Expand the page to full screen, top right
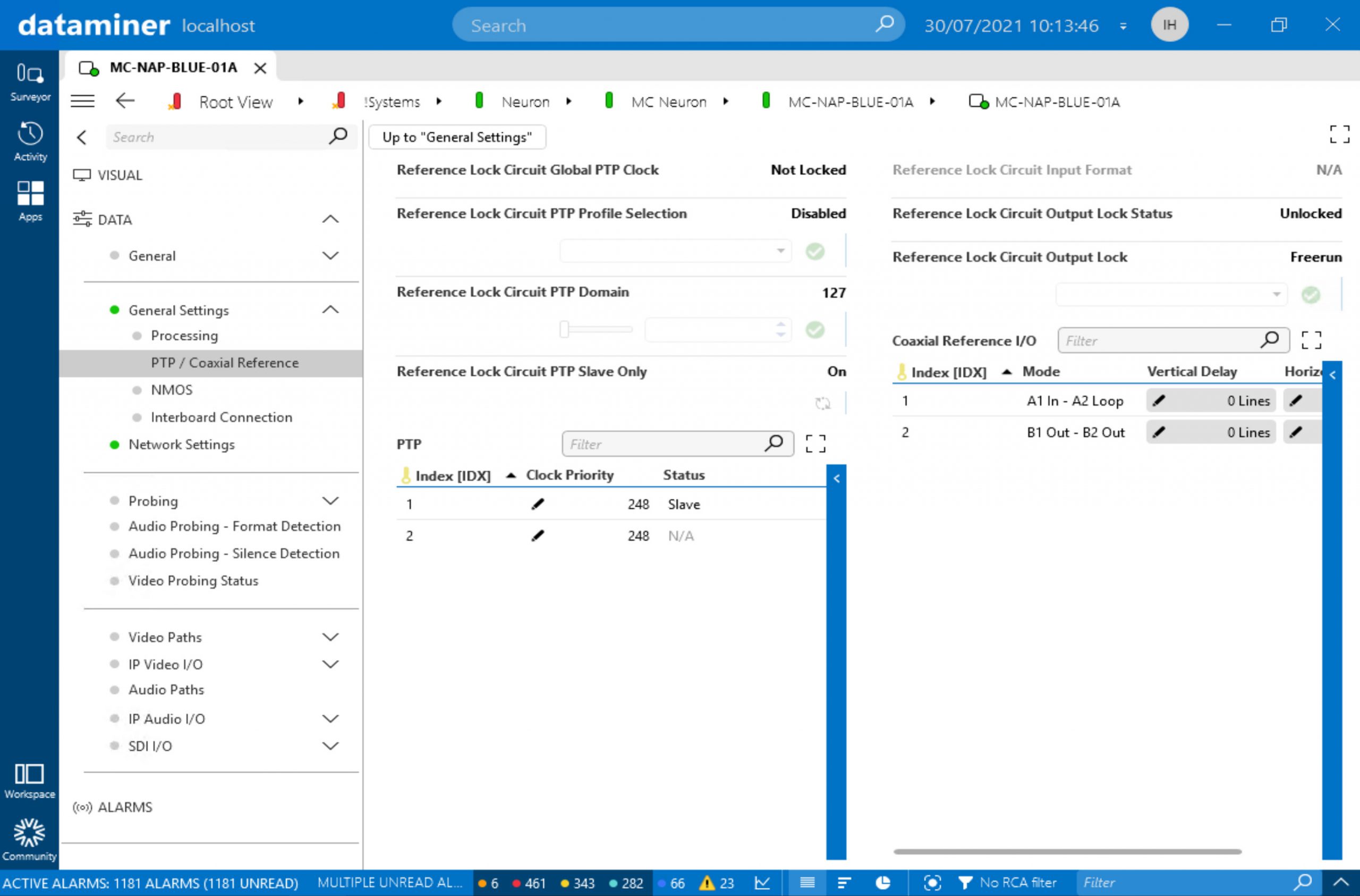The image size is (1360, 896). (1339, 135)
